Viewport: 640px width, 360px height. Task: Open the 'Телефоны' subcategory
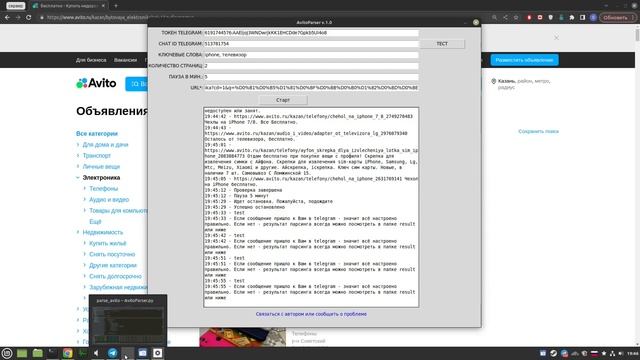point(104,189)
